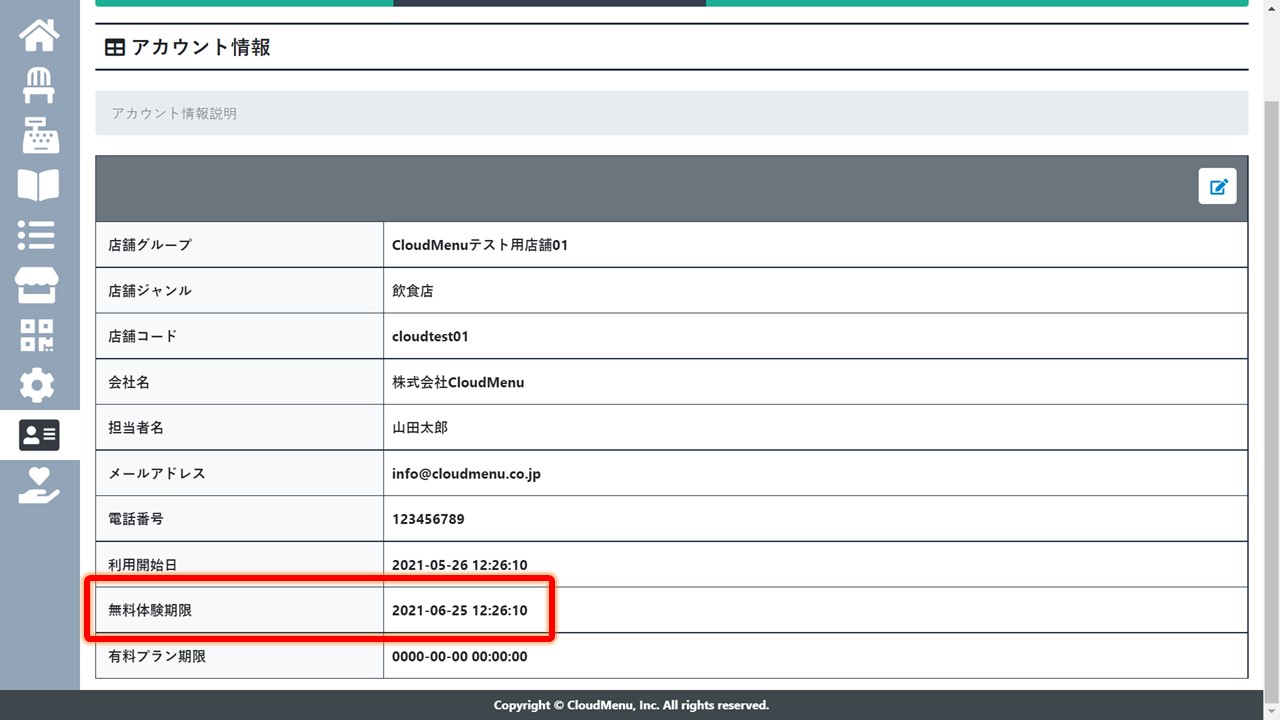Select the 株式会社CloudMenu value
Image resolution: width=1280 pixels, height=720 pixels.
click(458, 382)
